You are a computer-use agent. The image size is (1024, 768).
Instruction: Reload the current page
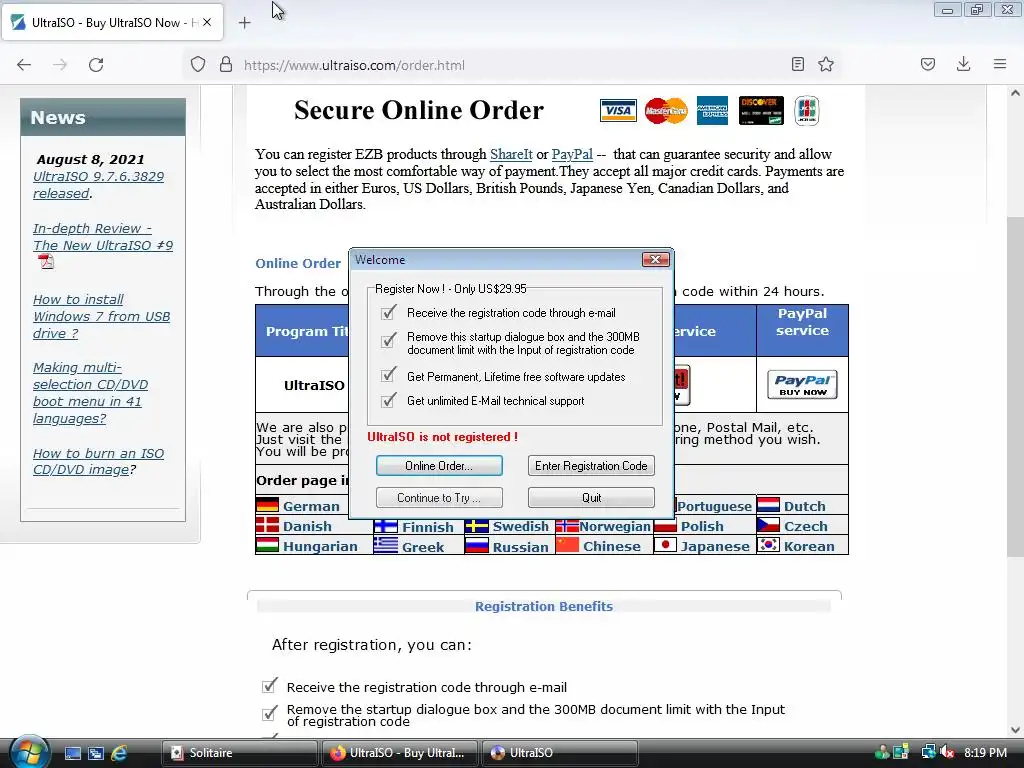pyautogui.click(x=96, y=65)
